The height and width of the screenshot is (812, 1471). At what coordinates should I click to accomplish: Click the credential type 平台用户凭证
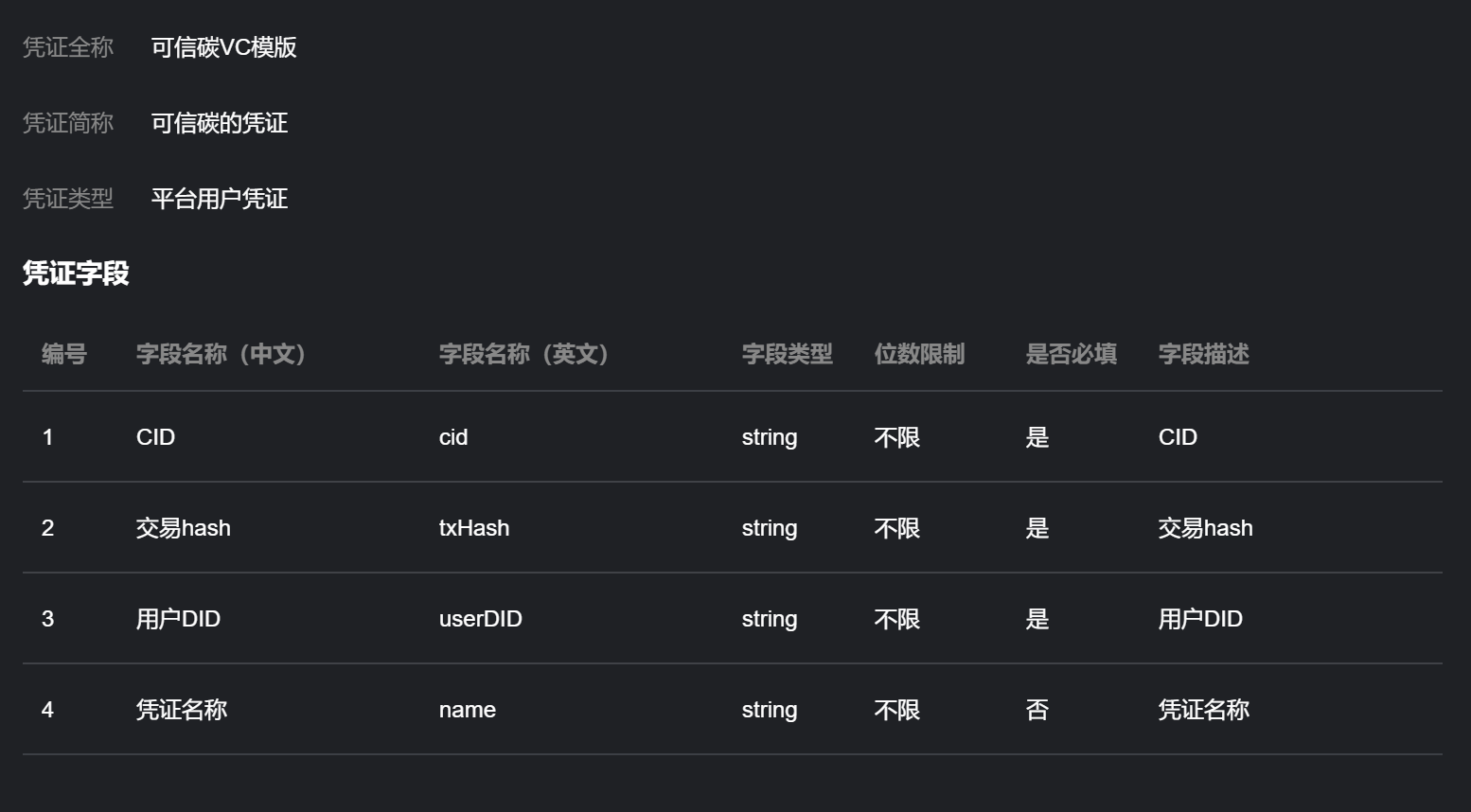pos(220,199)
